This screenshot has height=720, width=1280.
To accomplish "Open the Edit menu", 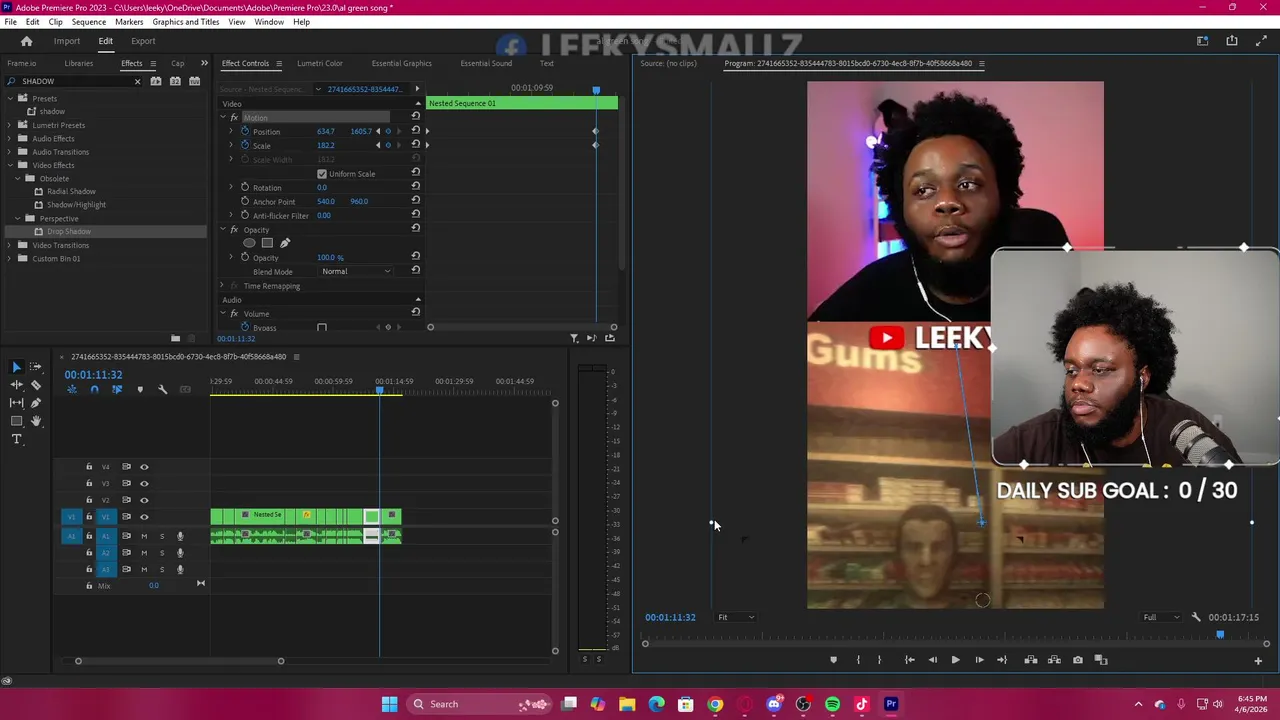I will coord(33,22).
